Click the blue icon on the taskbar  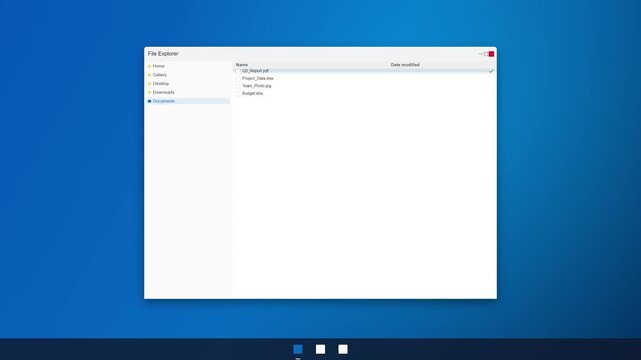(298, 349)
